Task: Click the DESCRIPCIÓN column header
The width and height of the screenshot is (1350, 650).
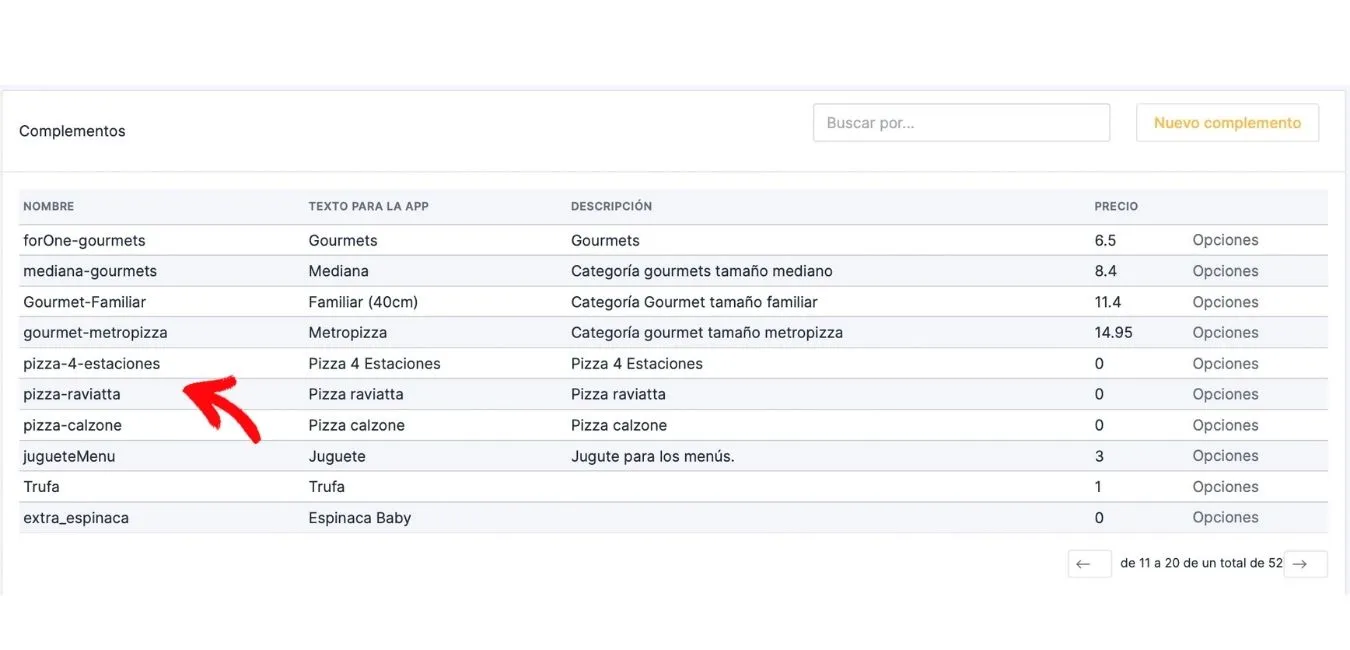Action: pyautogui.click(x=611, y=206)
